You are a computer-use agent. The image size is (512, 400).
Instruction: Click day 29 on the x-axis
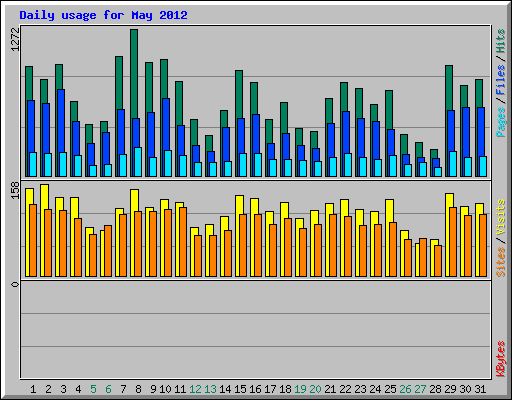coord(450,389)
